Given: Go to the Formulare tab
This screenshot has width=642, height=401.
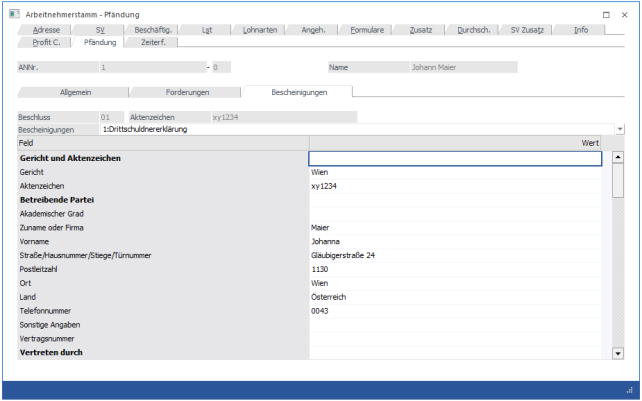Looking at the screenshot, I should click(x=365, y=30).
